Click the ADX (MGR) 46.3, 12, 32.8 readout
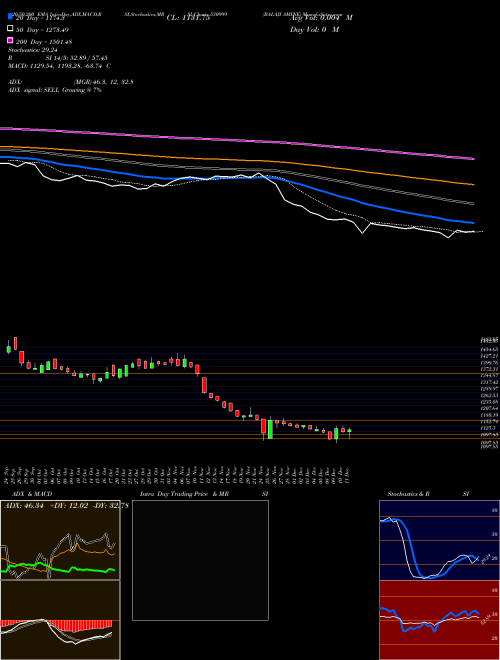 71,82
